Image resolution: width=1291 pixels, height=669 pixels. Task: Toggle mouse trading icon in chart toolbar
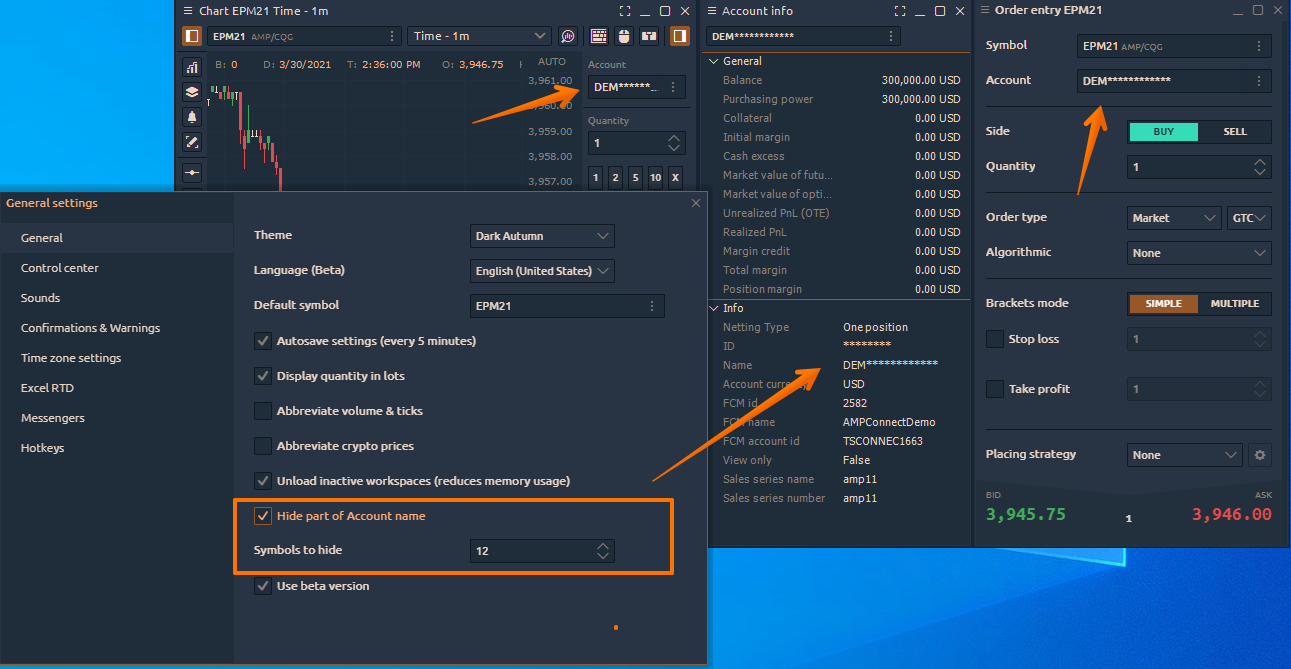624,36
